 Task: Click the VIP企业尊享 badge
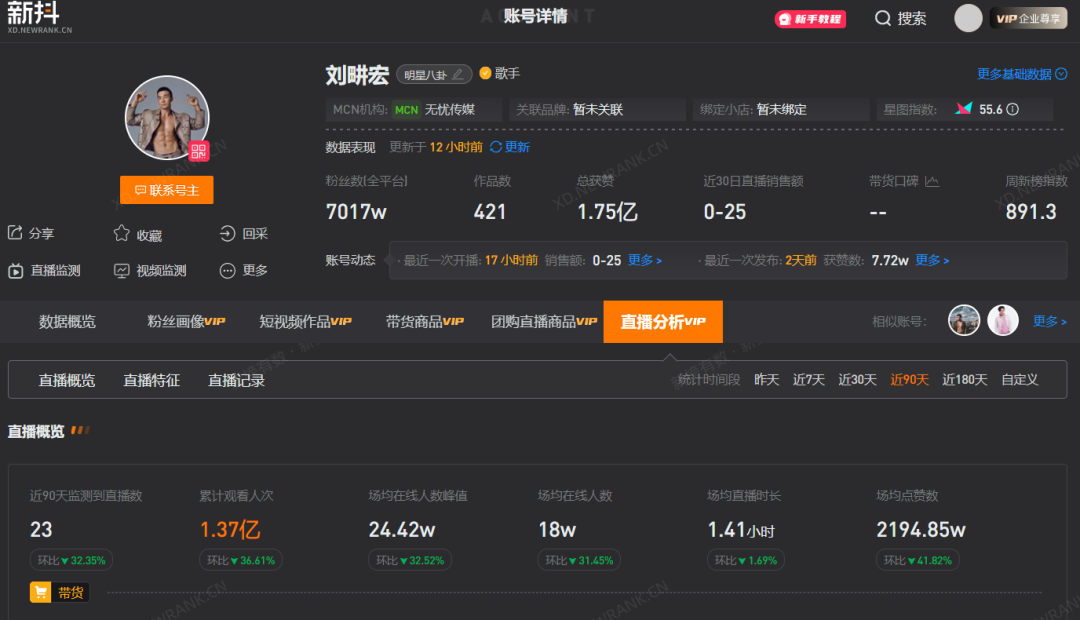1028,19
